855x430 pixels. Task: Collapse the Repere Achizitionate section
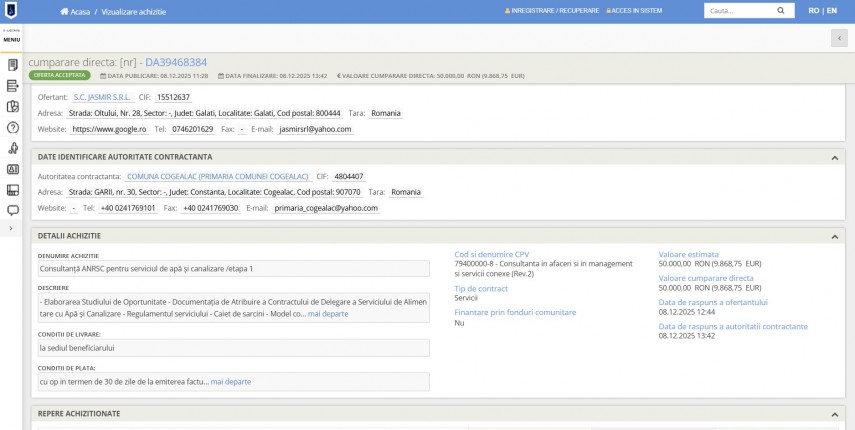coord(834,413)
